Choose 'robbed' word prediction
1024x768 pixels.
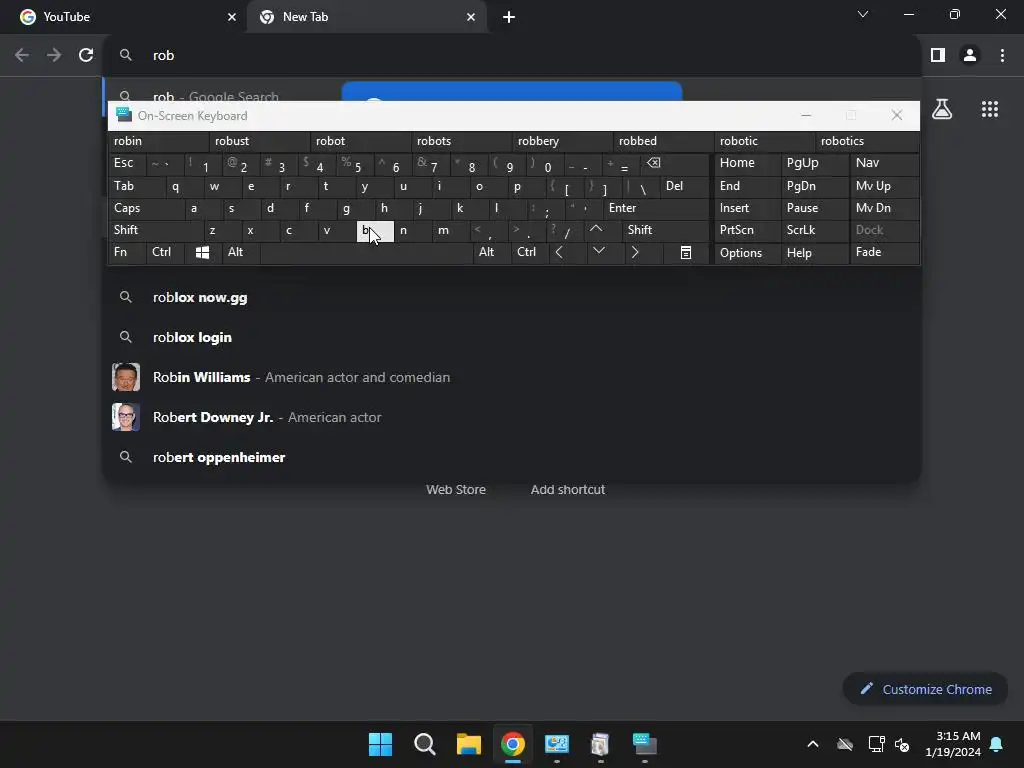tap(664, 141)
